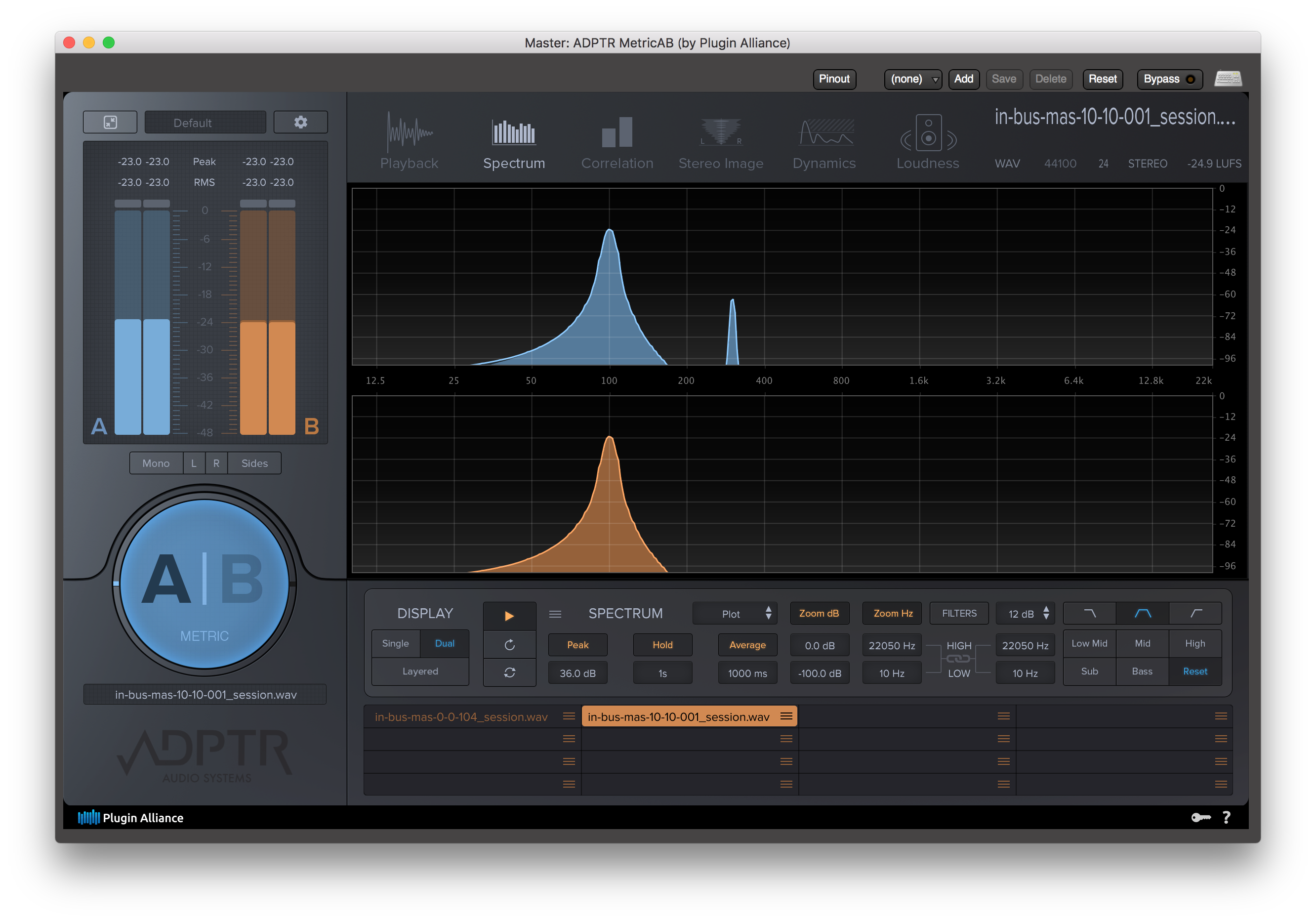Click the Zoom dB button
This screenshot has width=1316, height=922.
click(819, 614)
